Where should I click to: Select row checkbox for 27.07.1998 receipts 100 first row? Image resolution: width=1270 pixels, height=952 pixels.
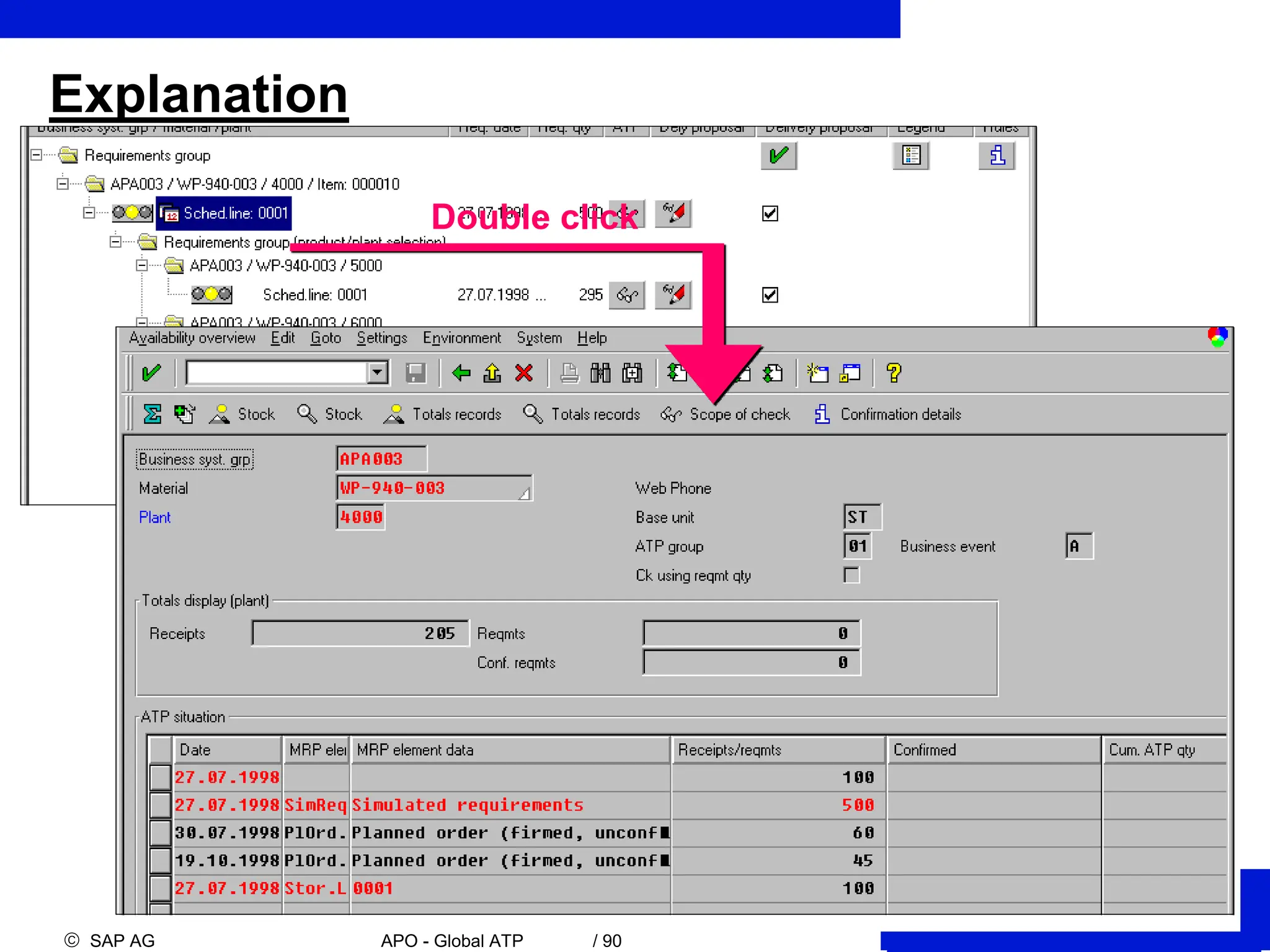[x=161, y=777]
